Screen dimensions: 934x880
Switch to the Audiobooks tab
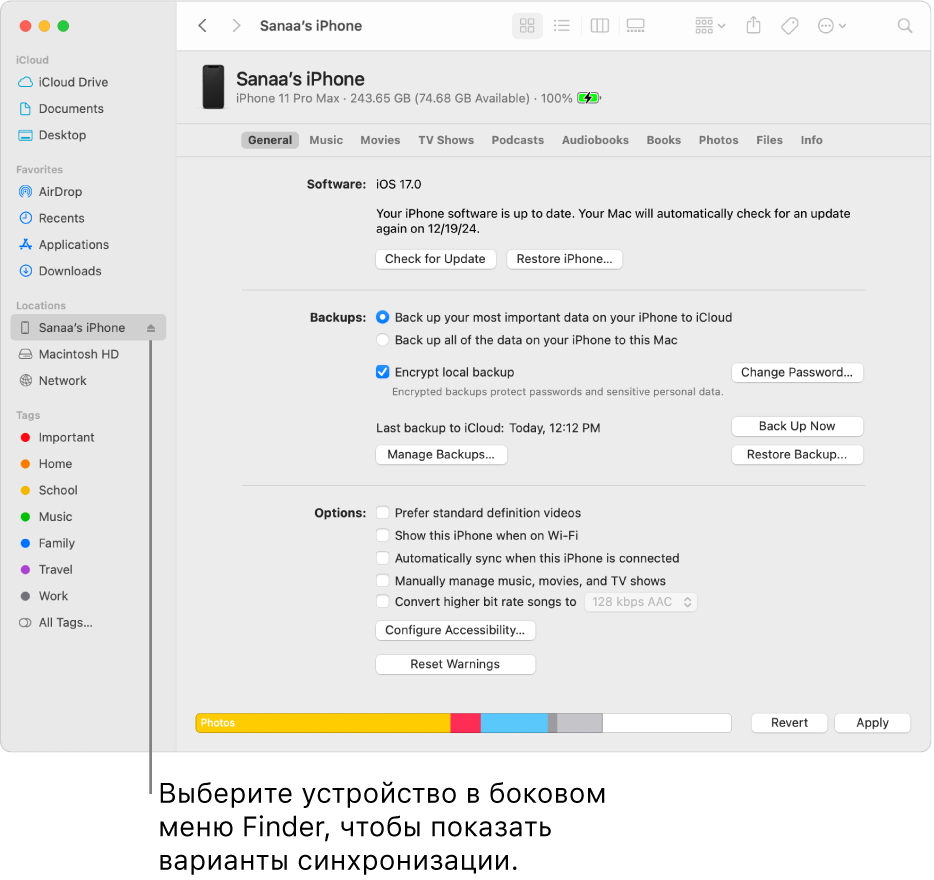pyautogui.click(x=595, y=140)
